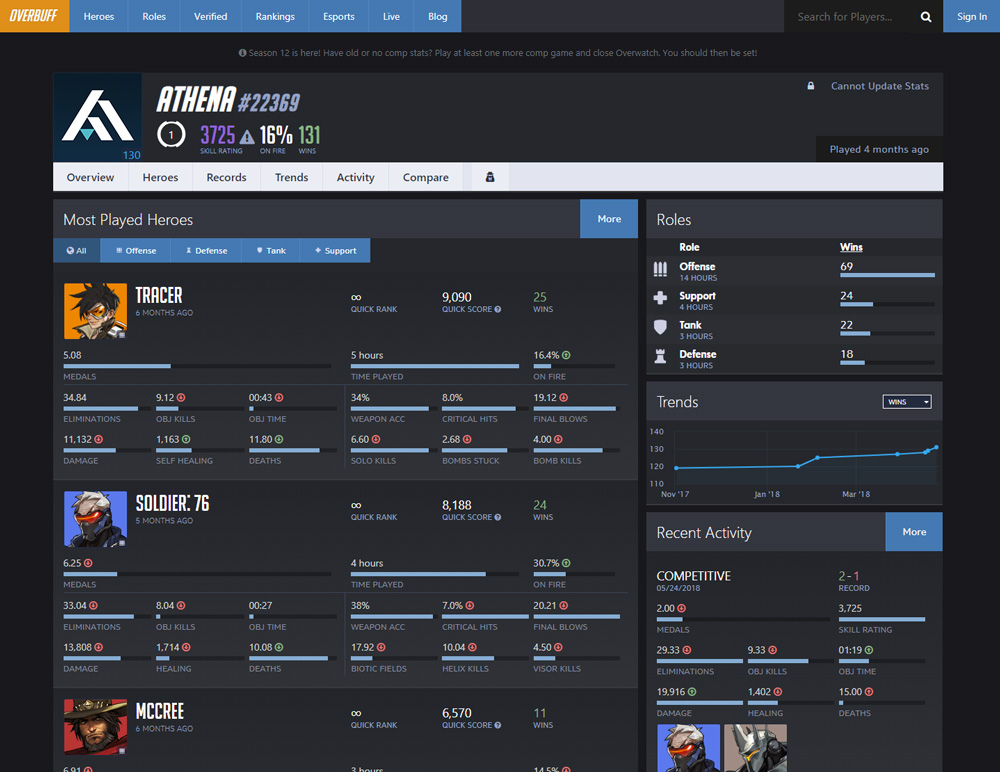Filter heroes by Tank
Image resolution: width=1000 pixels, height=772 pixels.
(271, 251)
